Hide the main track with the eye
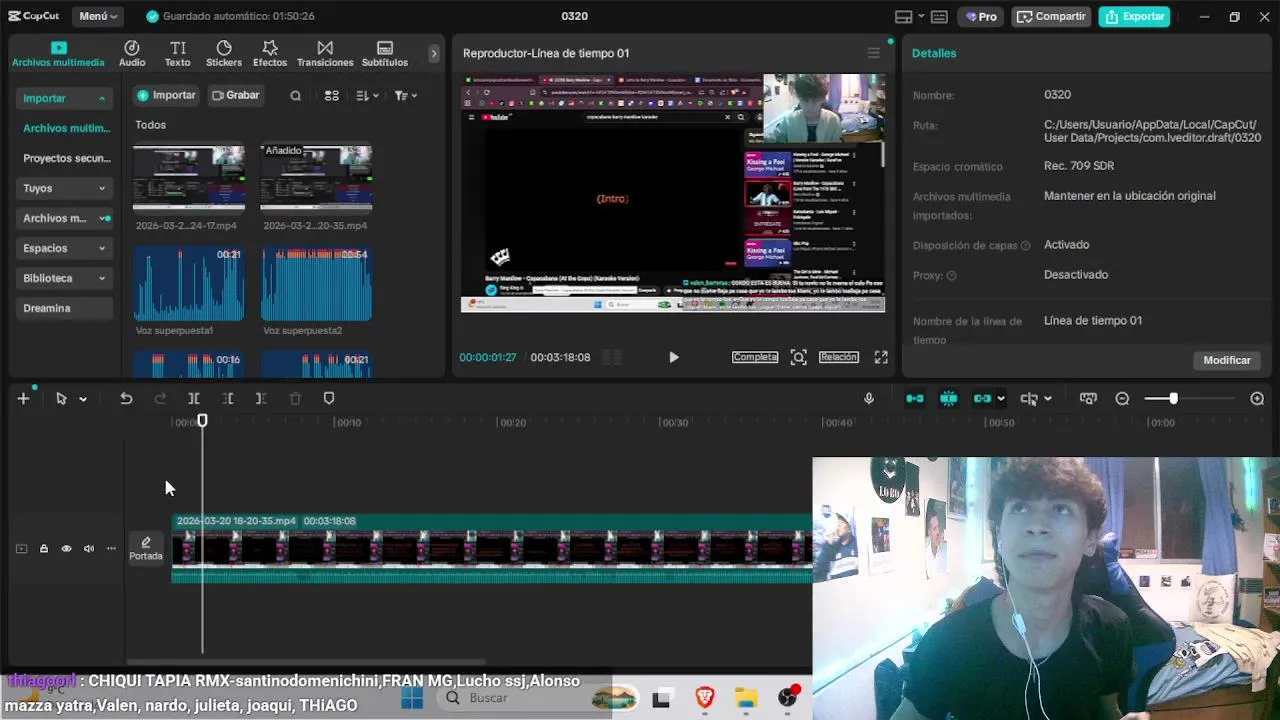This screenshot has height=720, width=1280. click(x=66, y=548)
